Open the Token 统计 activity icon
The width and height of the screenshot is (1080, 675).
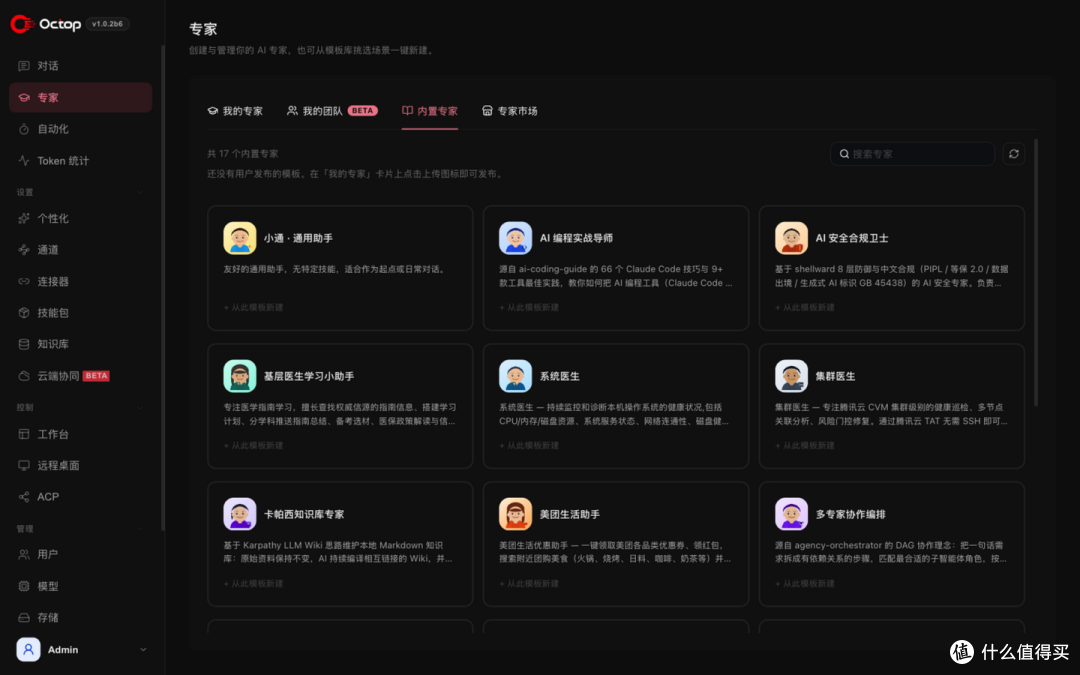[x=24, y=160]
